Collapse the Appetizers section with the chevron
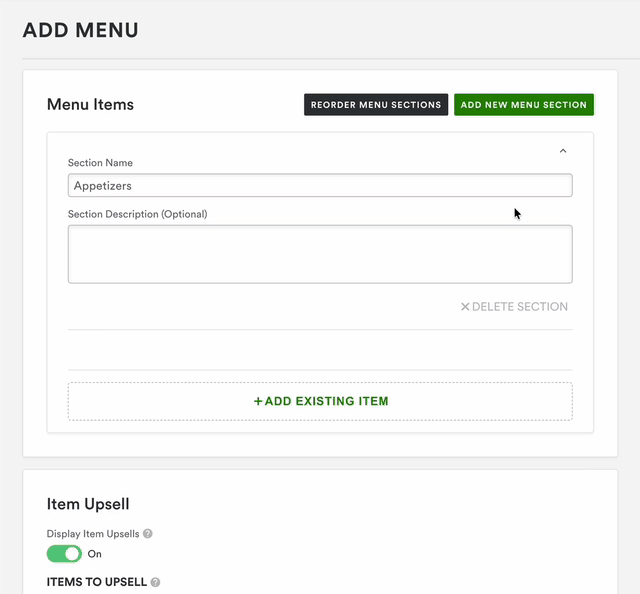The width and height of the screenshot is (640, 594). (x=563, y=151)
